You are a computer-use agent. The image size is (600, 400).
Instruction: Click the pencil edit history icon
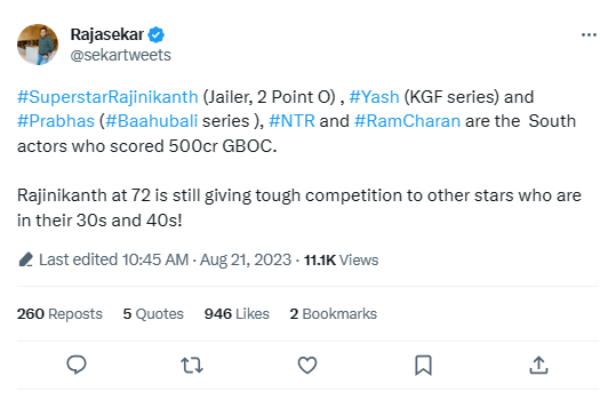[x=26, y=260]
